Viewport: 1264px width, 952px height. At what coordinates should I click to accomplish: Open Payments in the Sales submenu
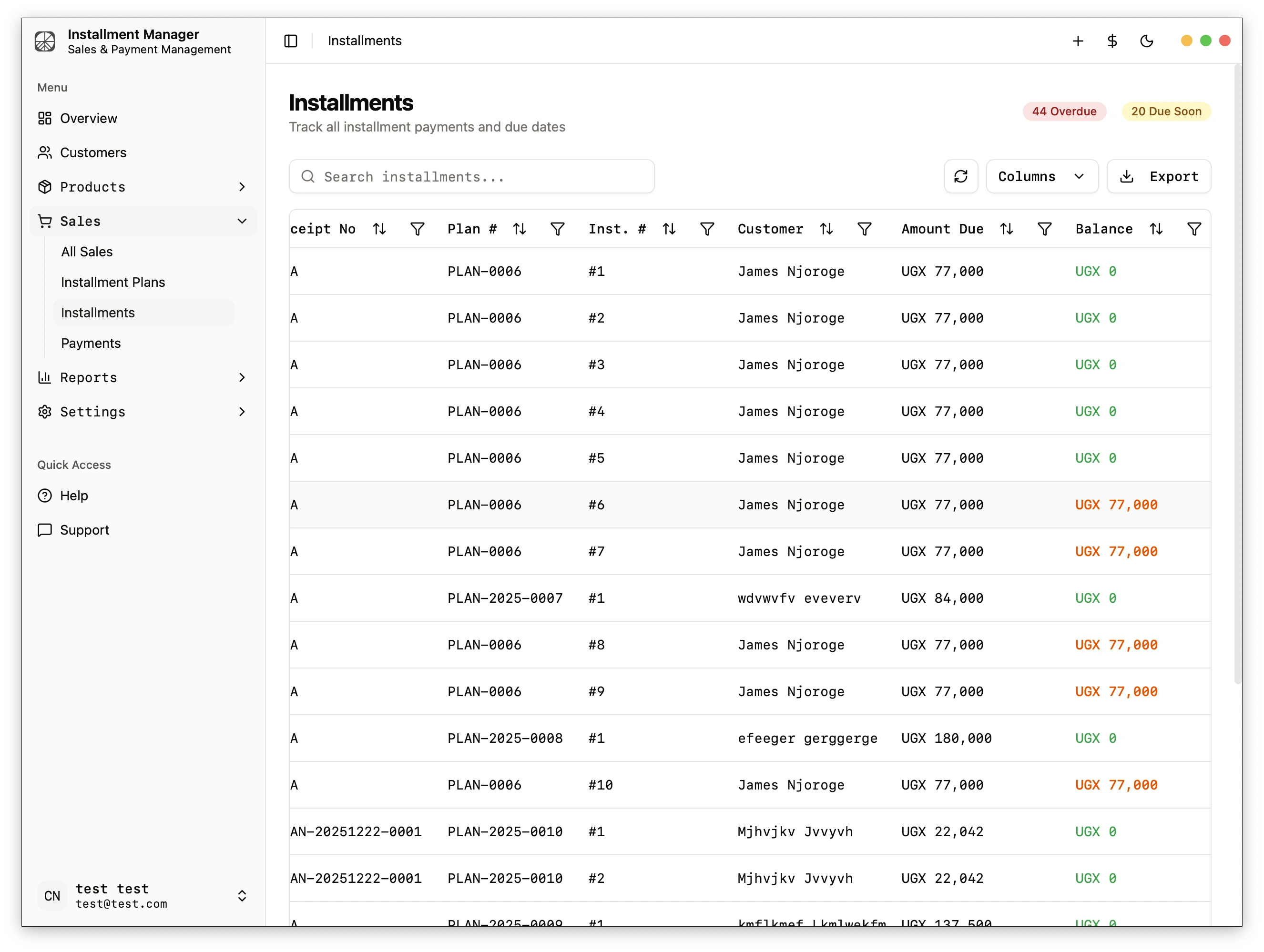tap(91, 343)
